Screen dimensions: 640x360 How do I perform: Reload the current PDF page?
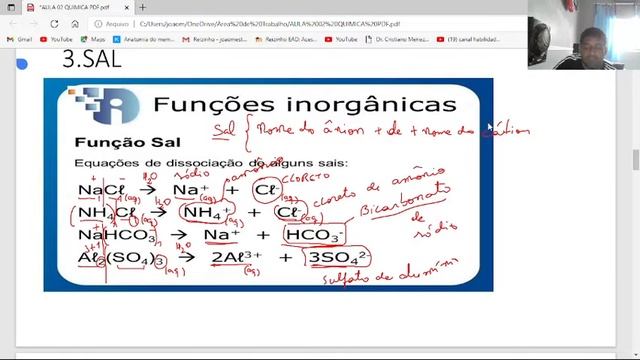[x=54, y=24]
